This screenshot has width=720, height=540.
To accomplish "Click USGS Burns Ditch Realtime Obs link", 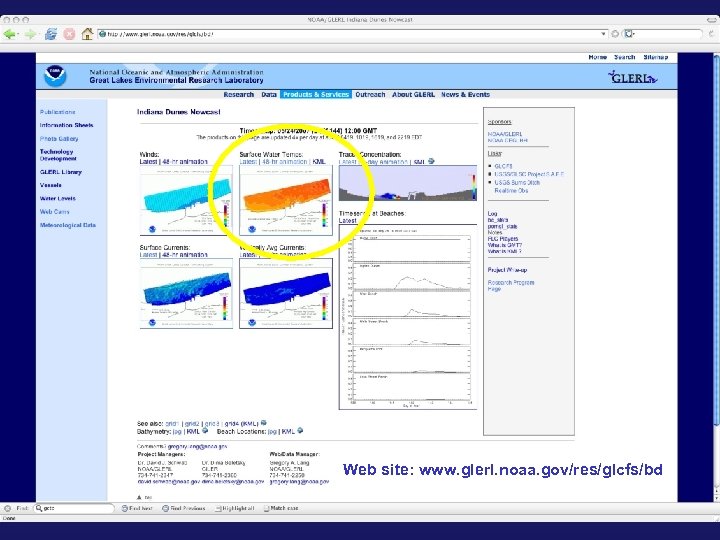I will (517, 186).
